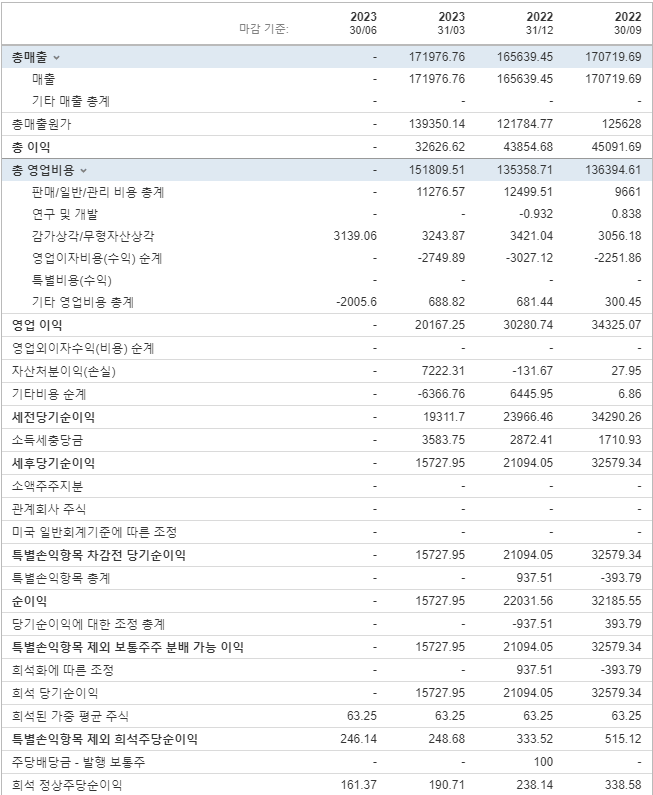
Task: Click the 세전당기순이익 row label
Action: point(53,418)
